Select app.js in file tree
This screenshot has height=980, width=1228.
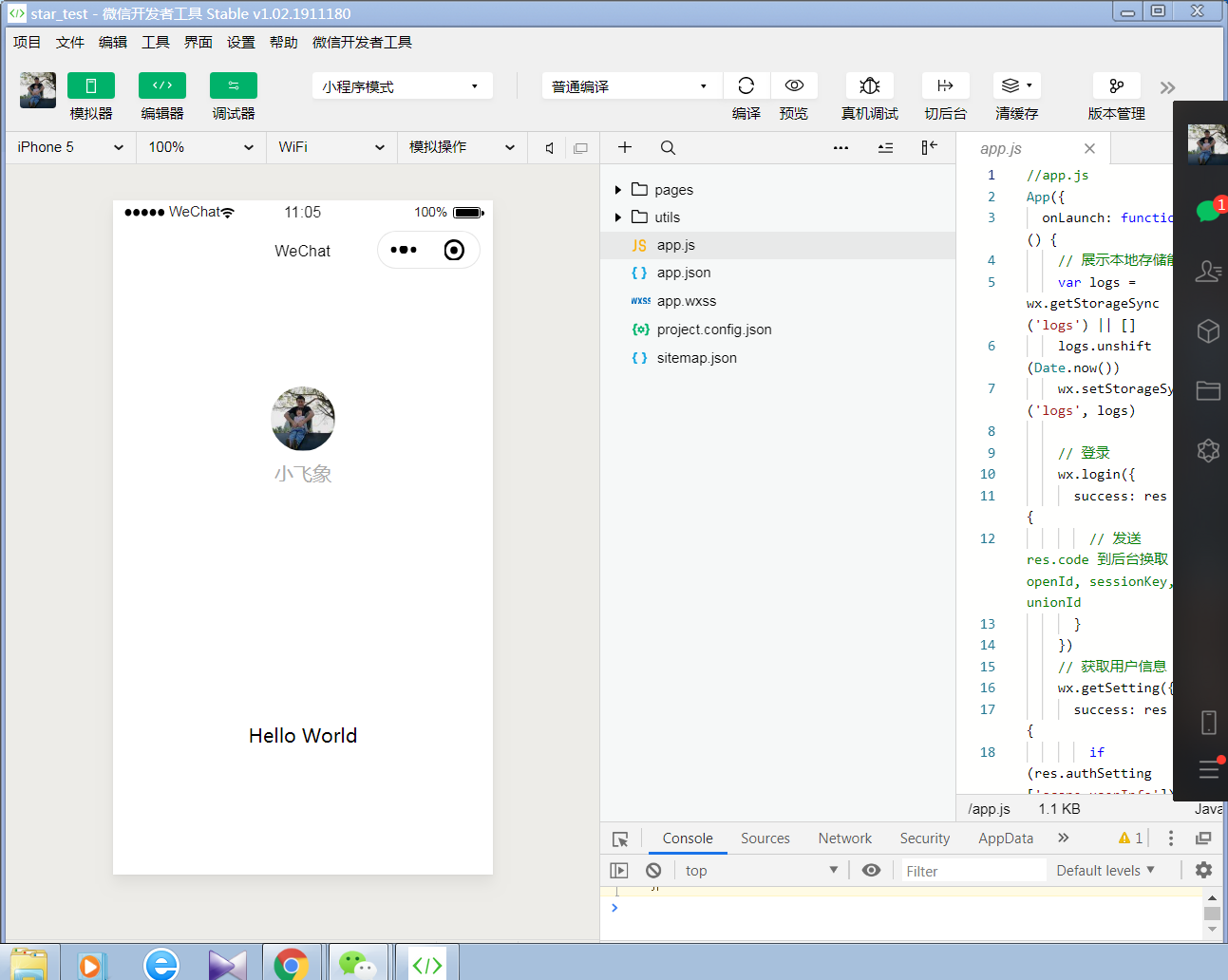click(778, 245)
